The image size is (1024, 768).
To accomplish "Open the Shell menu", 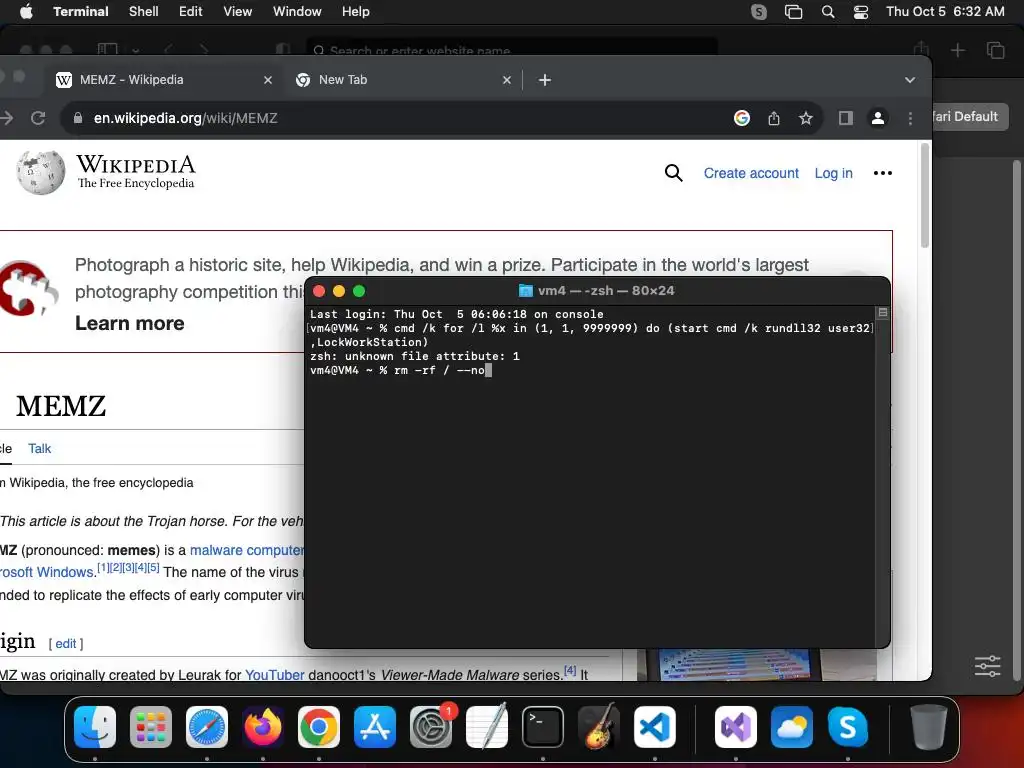I will (144, 12).
